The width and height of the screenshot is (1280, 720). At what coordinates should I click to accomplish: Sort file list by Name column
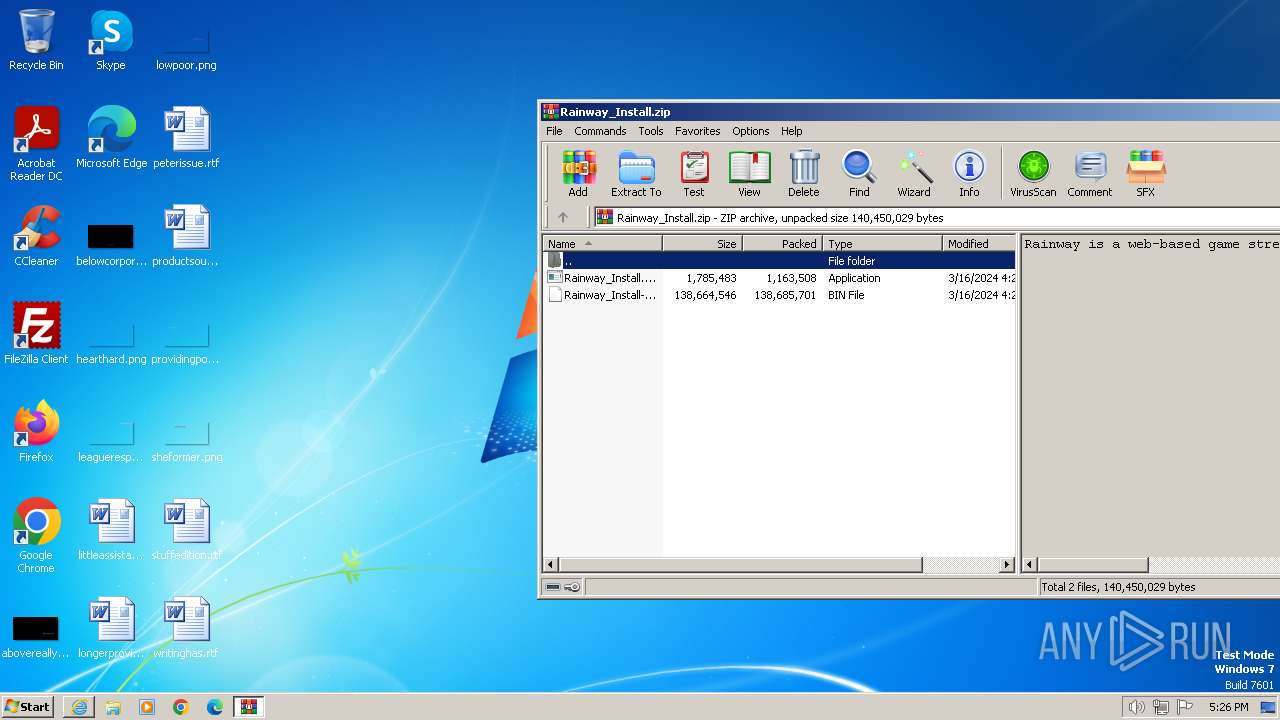pyautogui.click(x=602, y=243)
